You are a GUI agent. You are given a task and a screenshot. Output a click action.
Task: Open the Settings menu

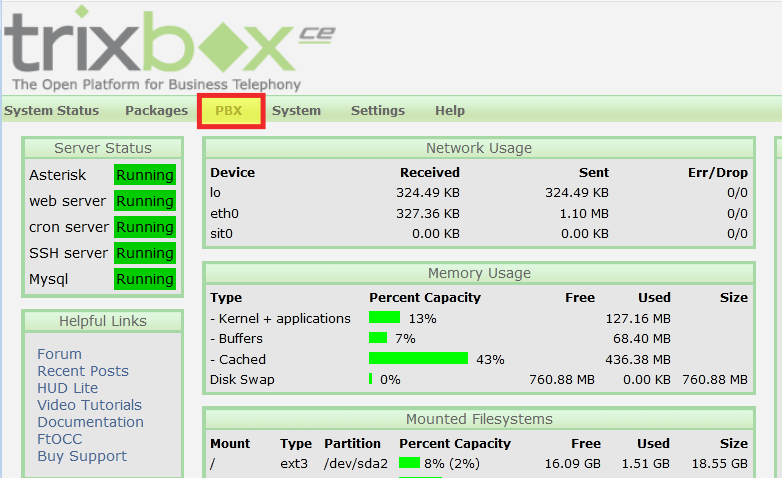coord(378,110)
